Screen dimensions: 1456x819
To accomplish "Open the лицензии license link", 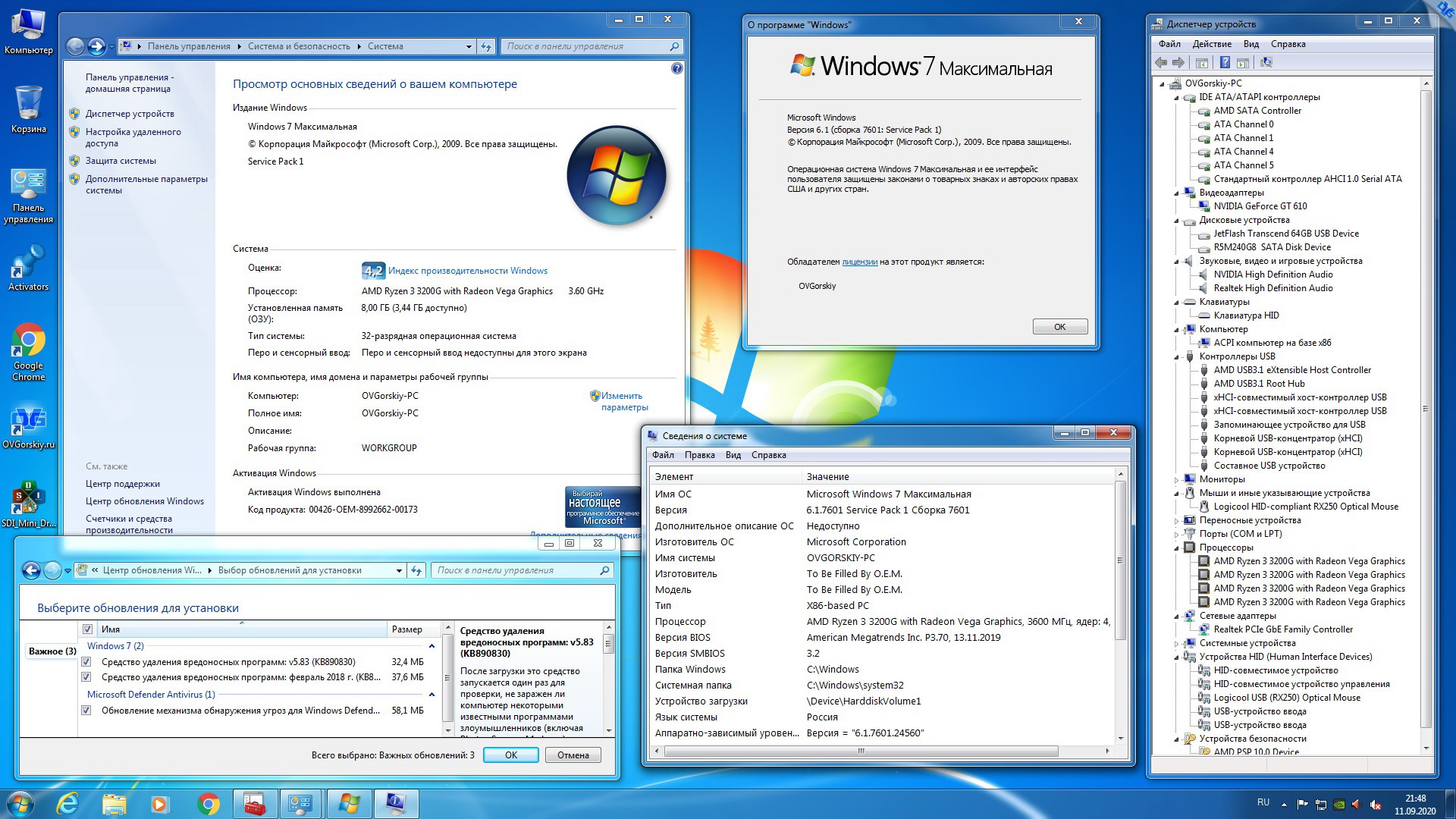I will coord(859,262).
